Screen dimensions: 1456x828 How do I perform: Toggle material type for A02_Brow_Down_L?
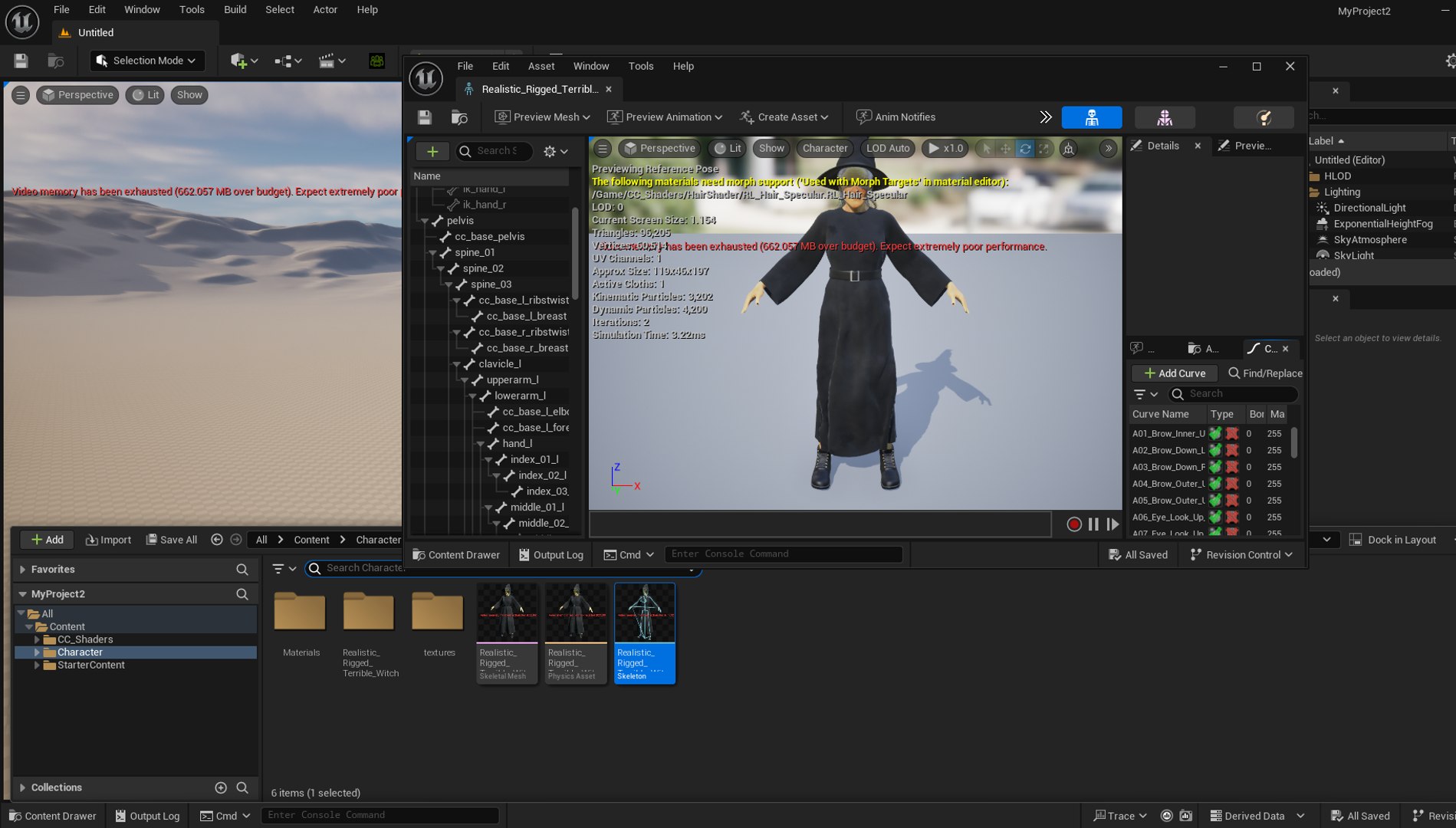[x=1232, y=450]
